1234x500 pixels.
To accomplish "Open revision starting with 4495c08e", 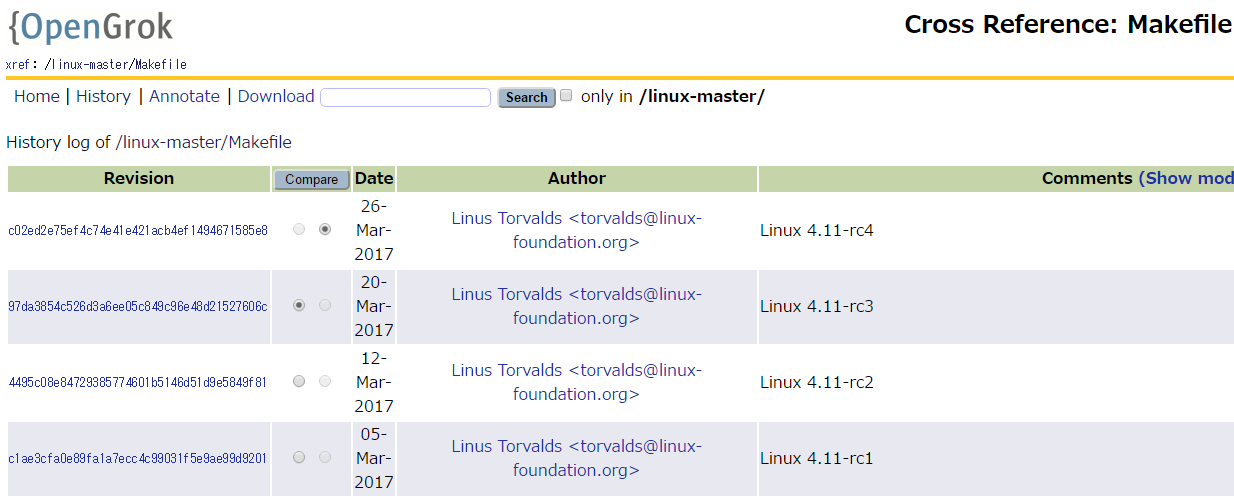I will [138, 382].
